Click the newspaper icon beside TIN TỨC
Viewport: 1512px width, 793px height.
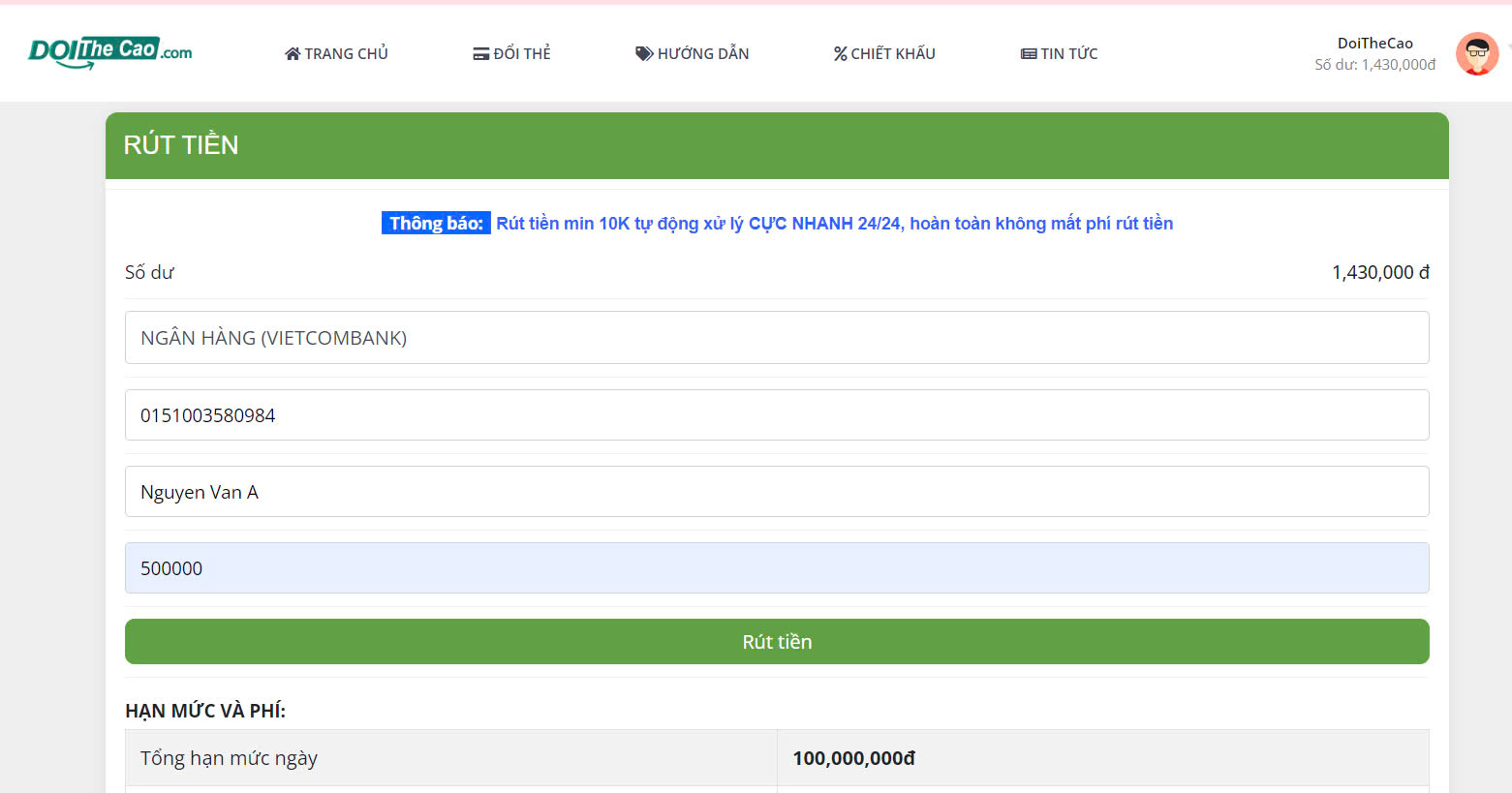pos(1029,54)
